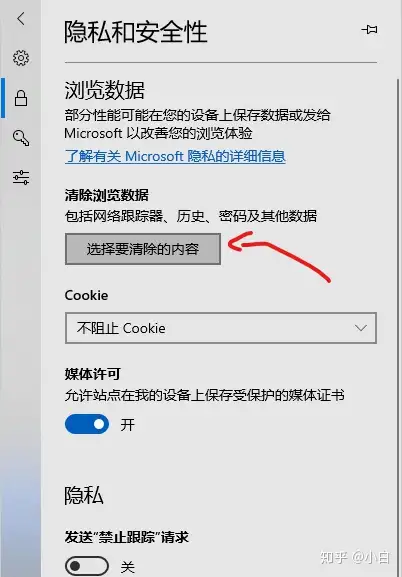Enable the 发送禁止跟踪请求 toggle
This screenshot has height=577, width=402.
[x=87, y=566]
